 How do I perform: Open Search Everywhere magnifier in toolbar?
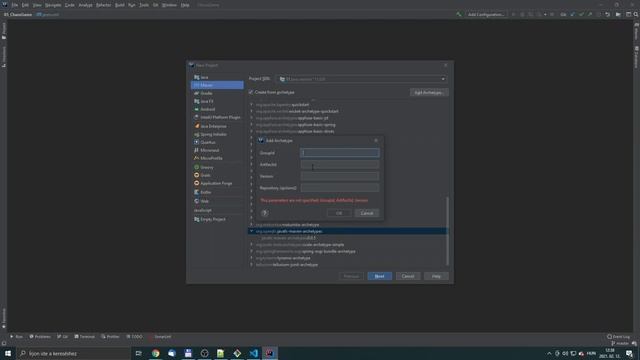(x=636, y=14)
